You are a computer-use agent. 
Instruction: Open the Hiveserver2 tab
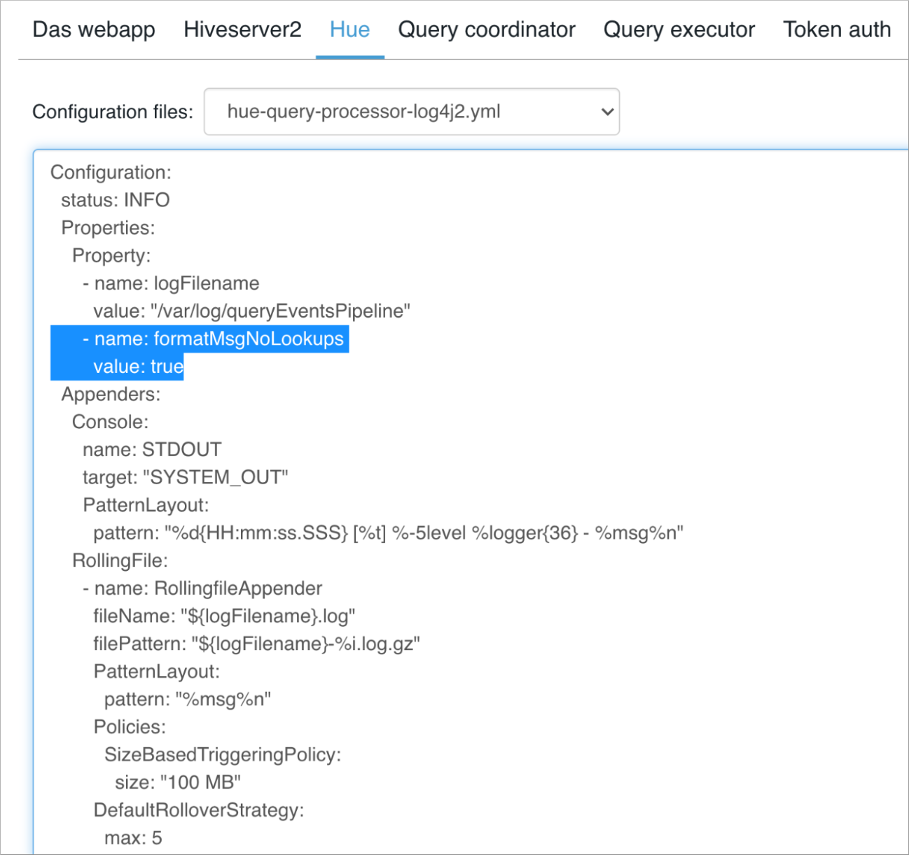(x=242, y=30)
